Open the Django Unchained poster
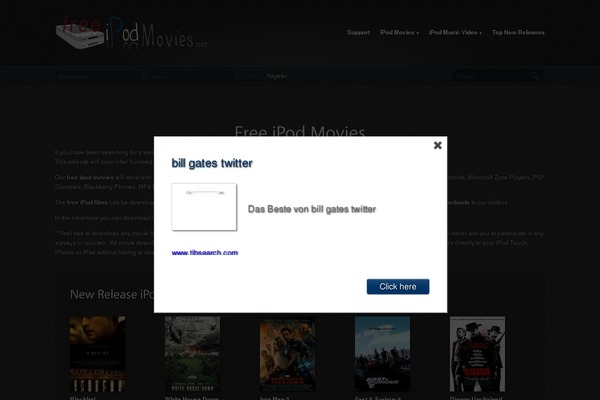Image resolution: width=600 pixels, height=400 pixels. pyautogui.click(x=477, y=354)
